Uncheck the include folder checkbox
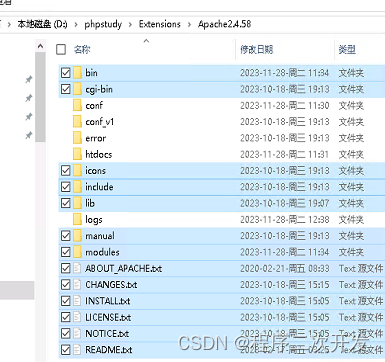The image size is (385, 362). (x=66, y=187)
